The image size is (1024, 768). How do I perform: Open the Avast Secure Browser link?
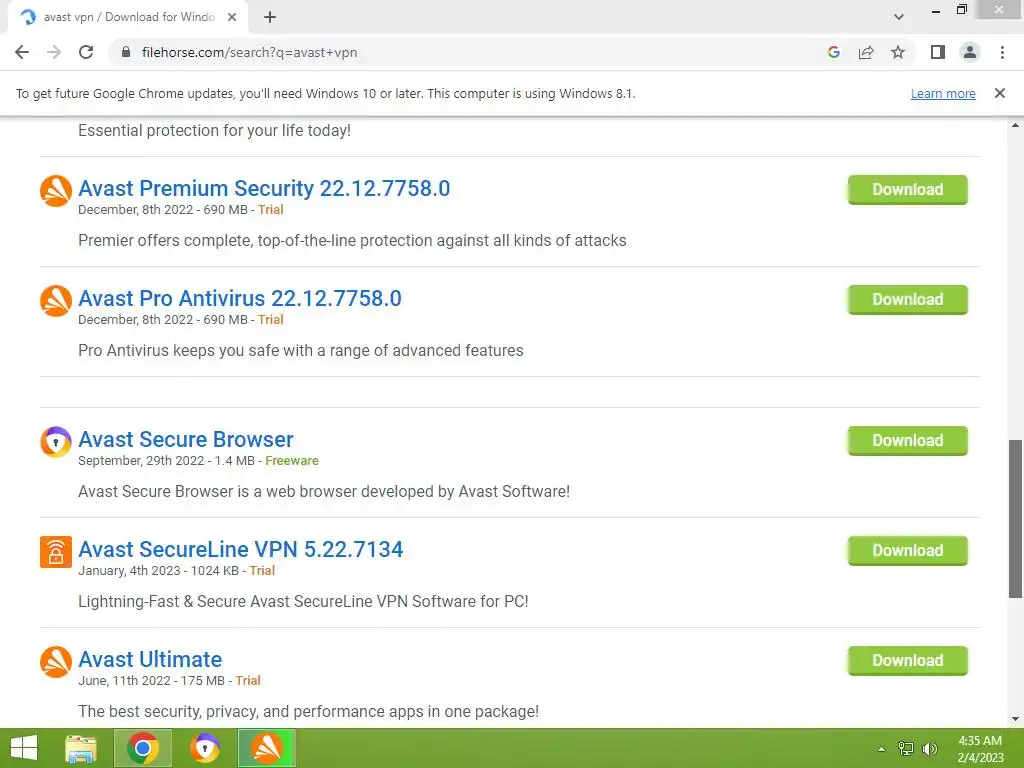(185, 439)
